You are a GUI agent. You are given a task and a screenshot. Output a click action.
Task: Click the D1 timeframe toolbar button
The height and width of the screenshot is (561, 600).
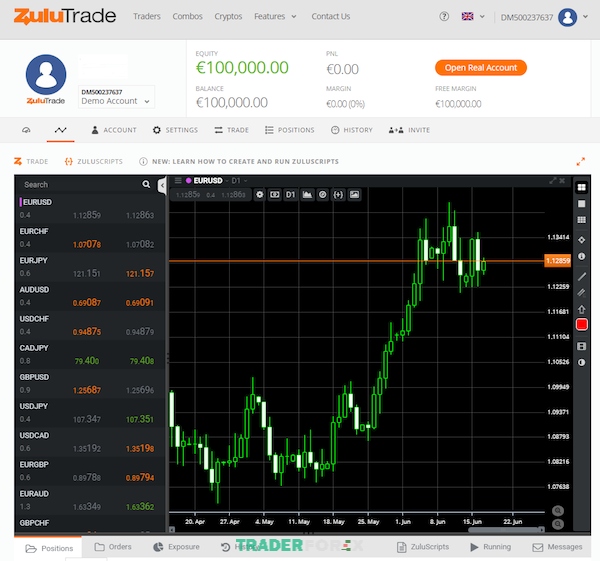pos(290,195)
